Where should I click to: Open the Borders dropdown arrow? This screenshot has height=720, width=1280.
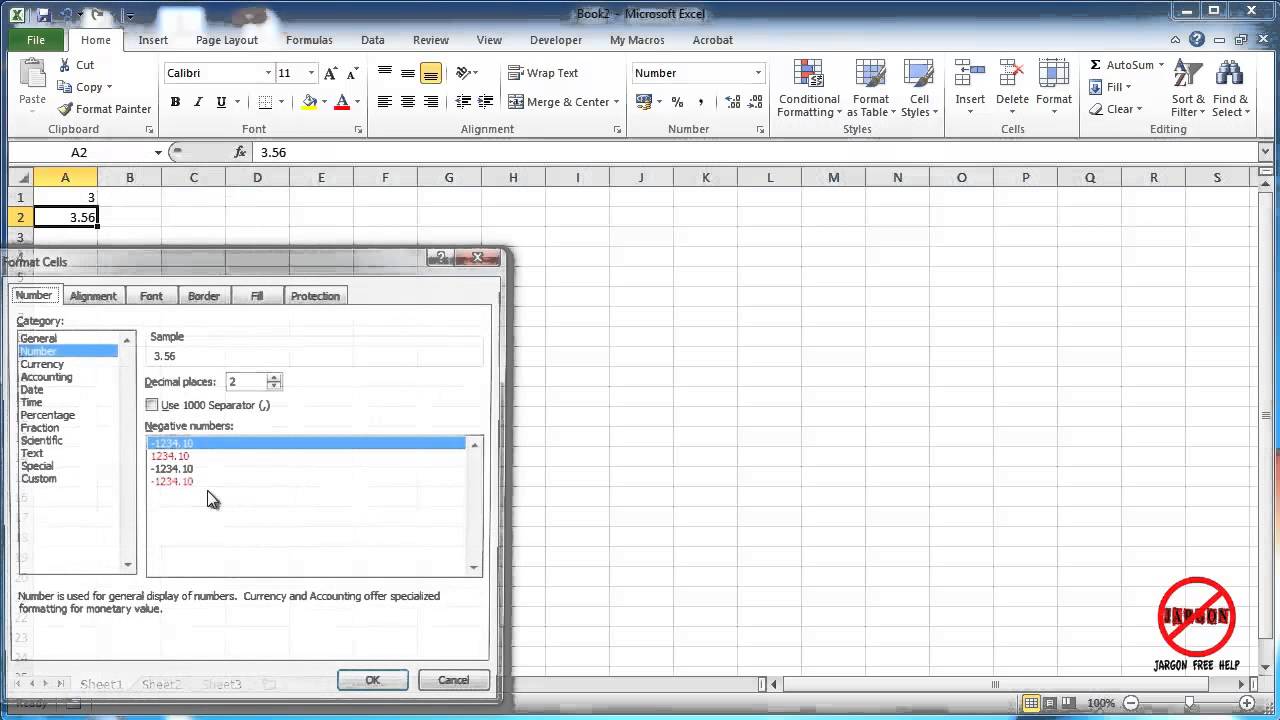tap(281, 102)
